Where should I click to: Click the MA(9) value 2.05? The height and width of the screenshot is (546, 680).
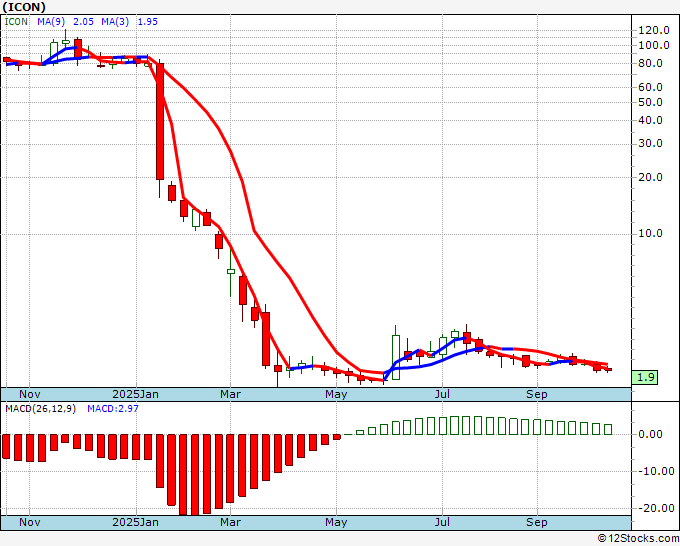[x=83, y=22]
